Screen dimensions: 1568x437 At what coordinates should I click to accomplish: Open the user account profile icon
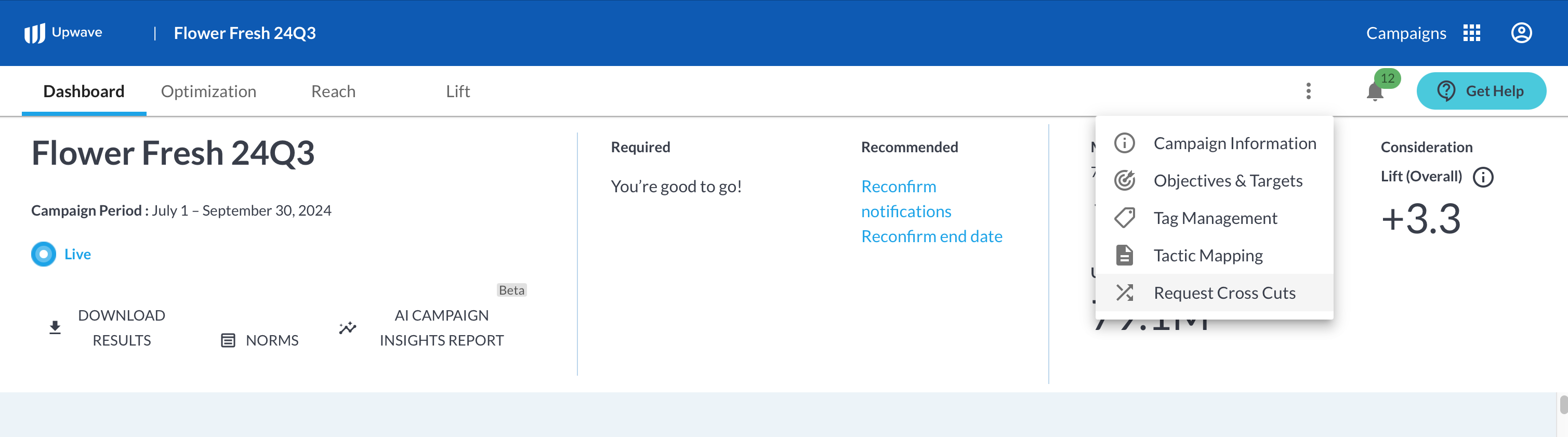[x=1521, y=33]
